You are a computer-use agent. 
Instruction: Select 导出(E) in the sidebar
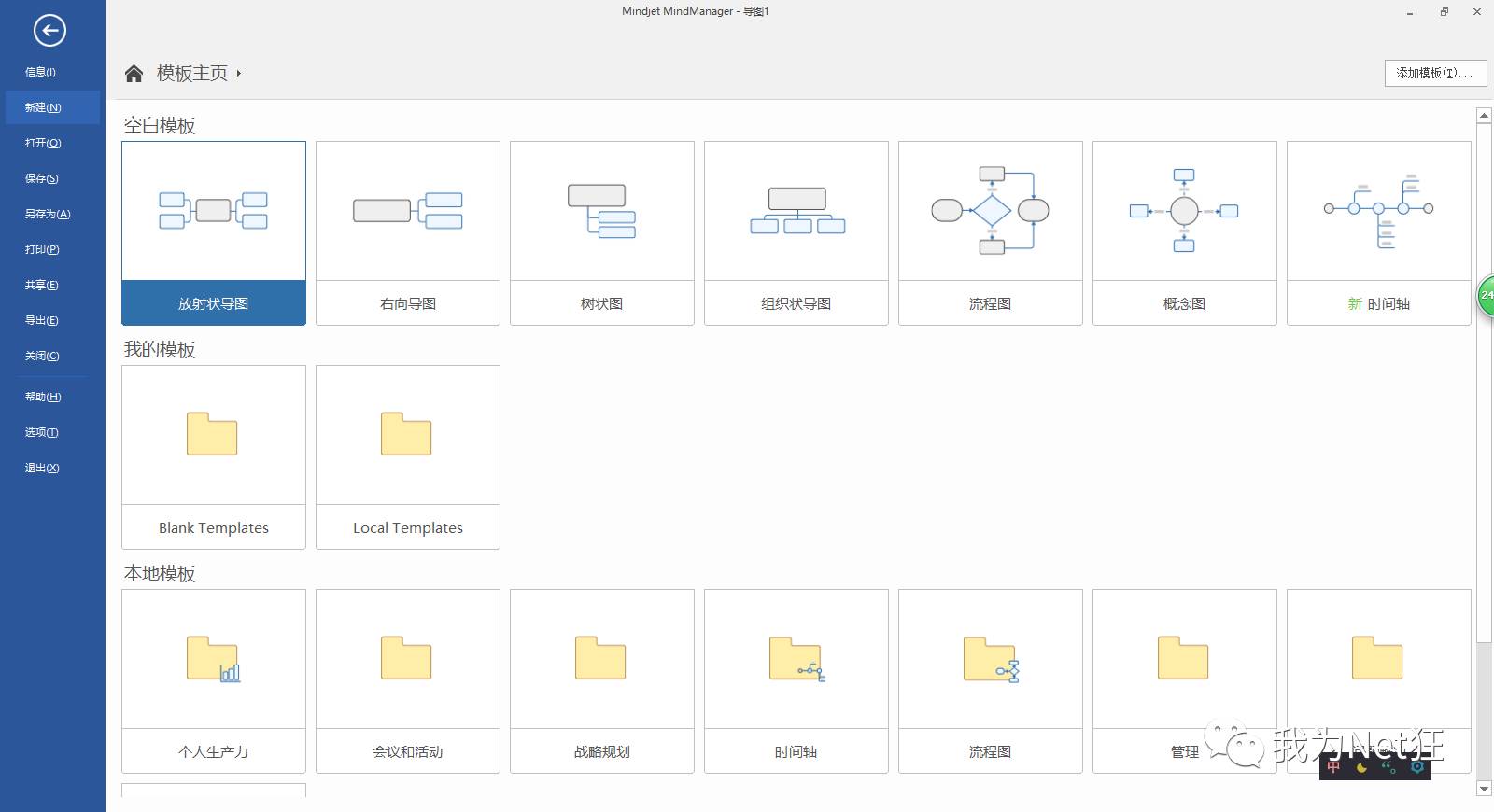click(x=41, y=320)
